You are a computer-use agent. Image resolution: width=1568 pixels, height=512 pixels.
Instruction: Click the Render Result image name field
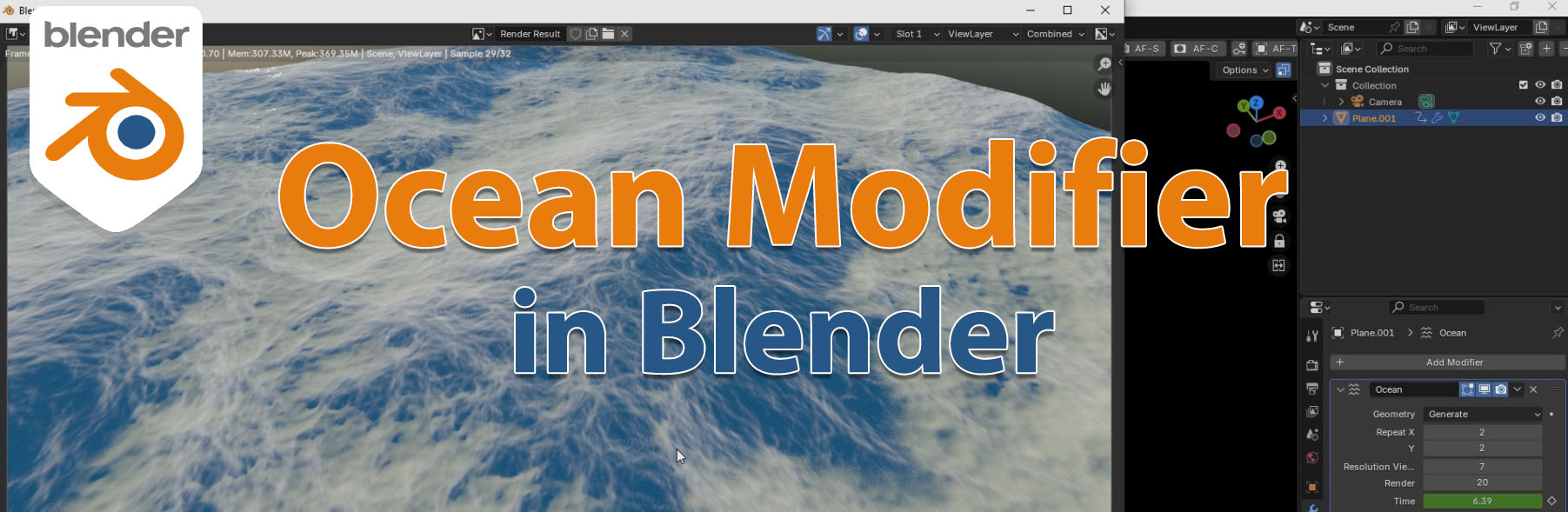[530, 34]
